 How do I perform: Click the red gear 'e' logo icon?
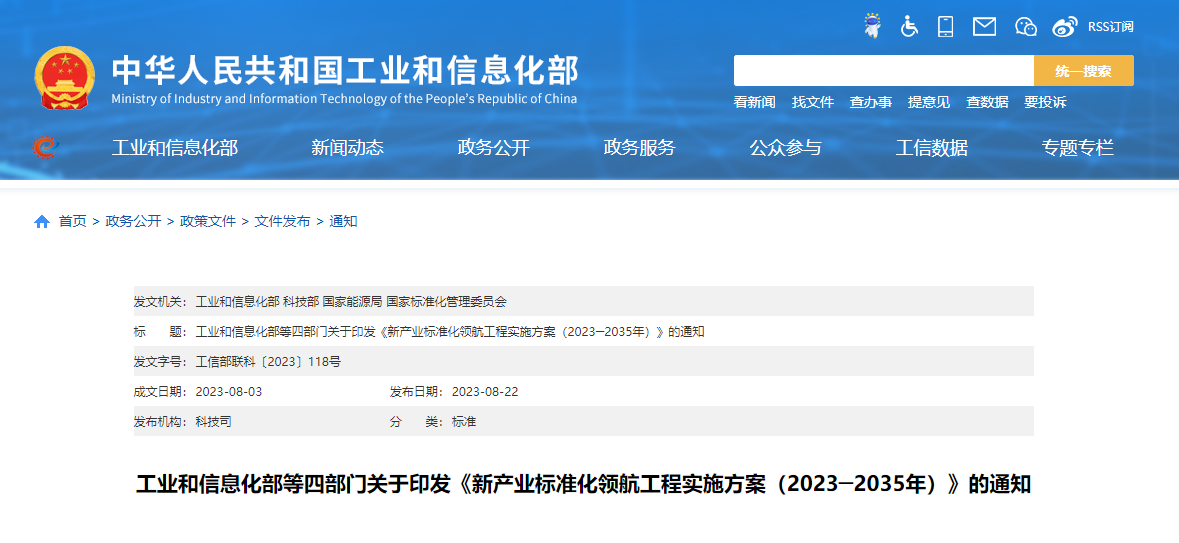45,147
